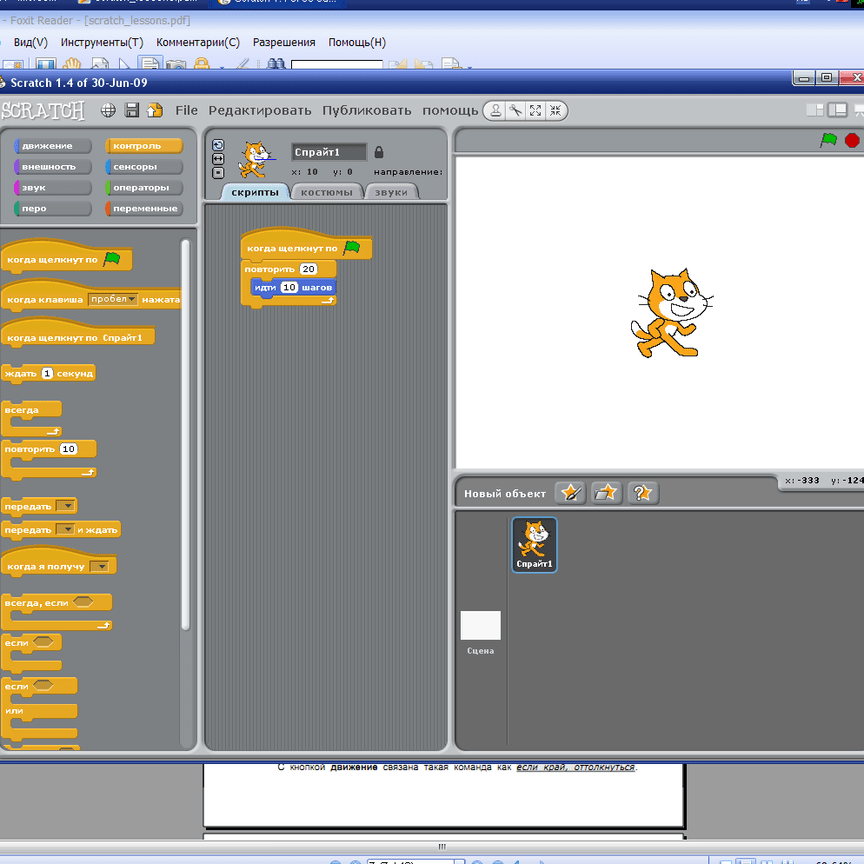The image size is (864, 864).
Task: Open the операторы block category
Action: point(143,188)
